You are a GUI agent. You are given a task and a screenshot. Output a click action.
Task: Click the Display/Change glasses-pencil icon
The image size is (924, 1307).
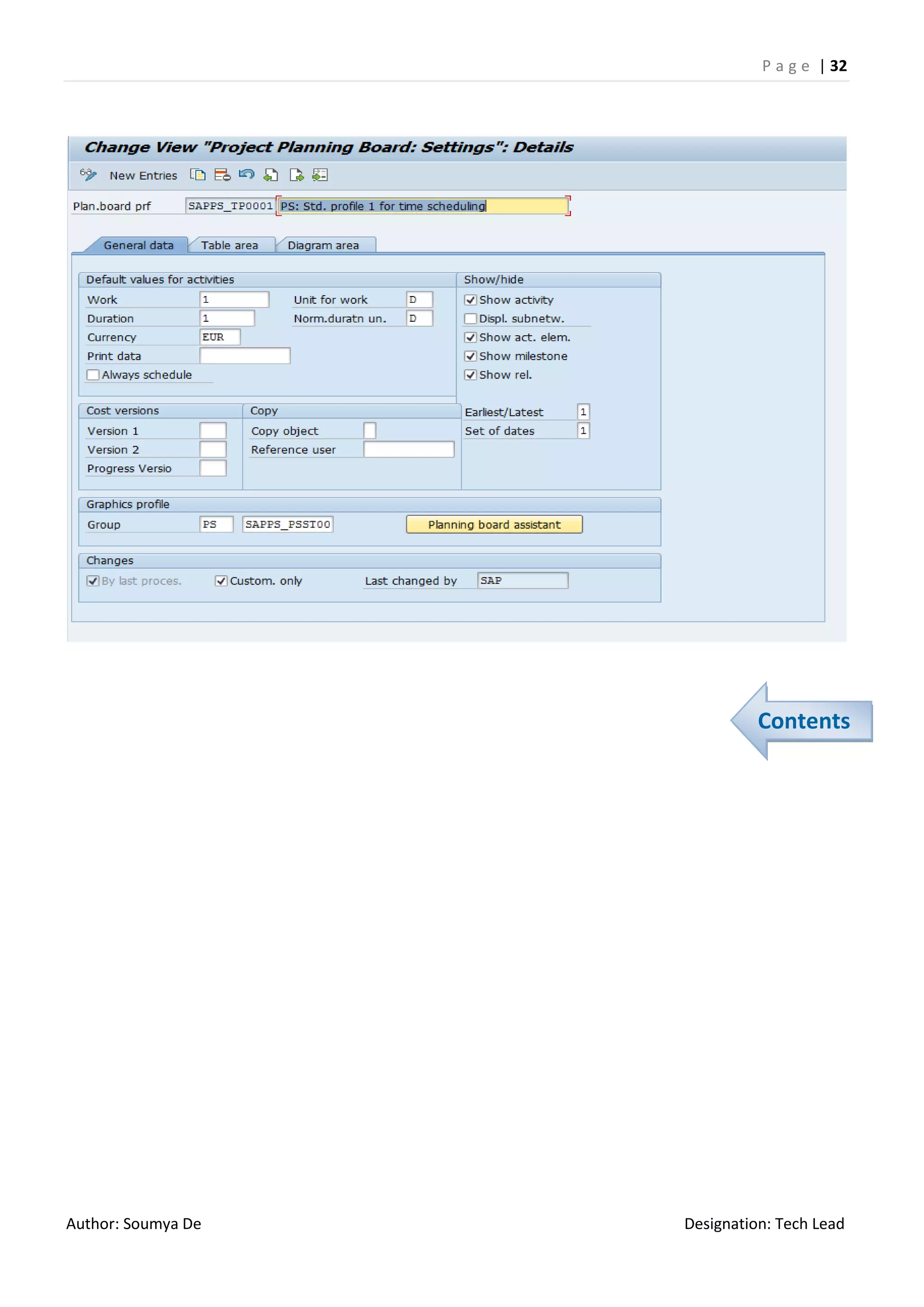pyautogui.click(x=88, y=175)
